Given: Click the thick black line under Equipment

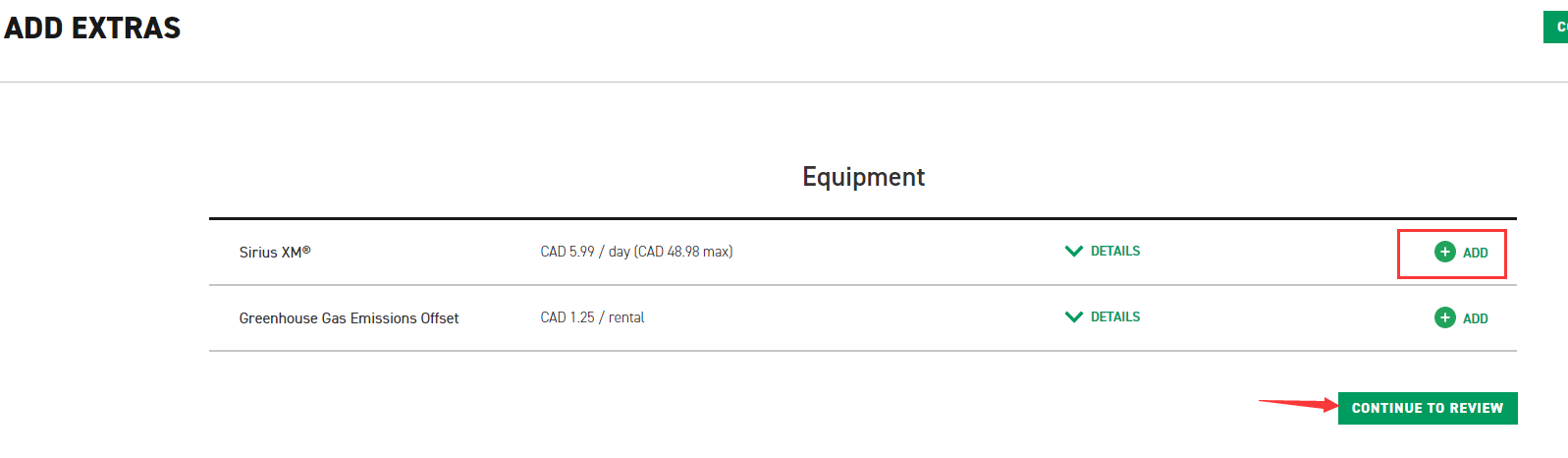Looking at the screenshot, I should [862, 218].
